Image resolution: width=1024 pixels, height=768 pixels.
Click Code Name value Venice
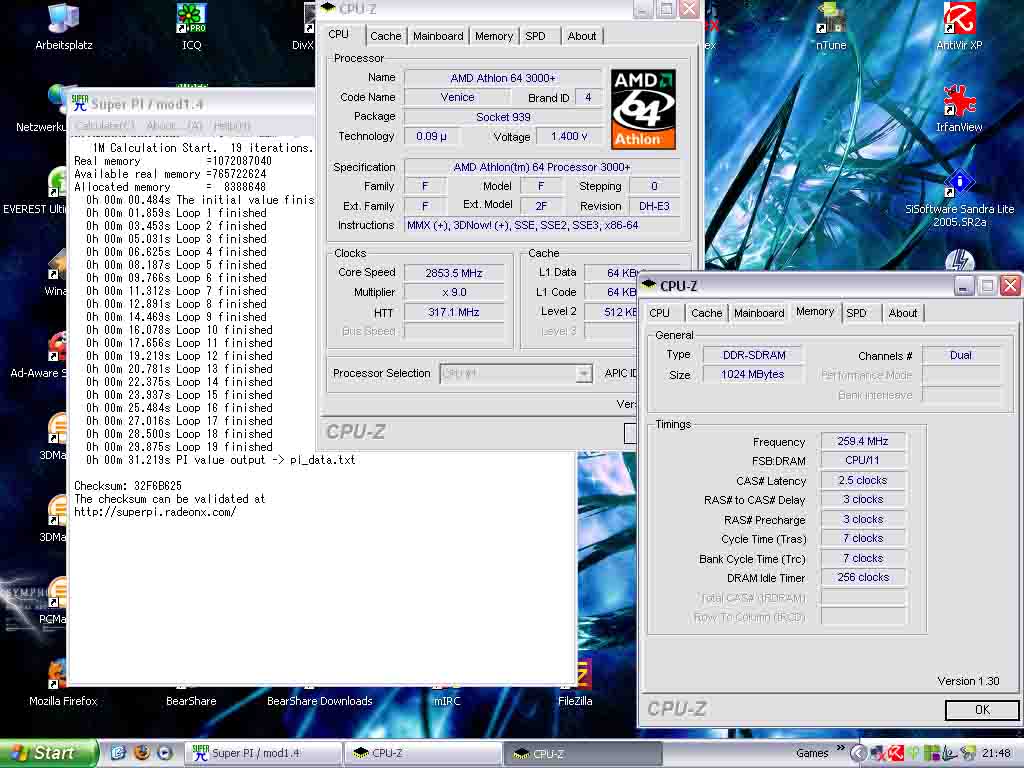pos(457,97)
